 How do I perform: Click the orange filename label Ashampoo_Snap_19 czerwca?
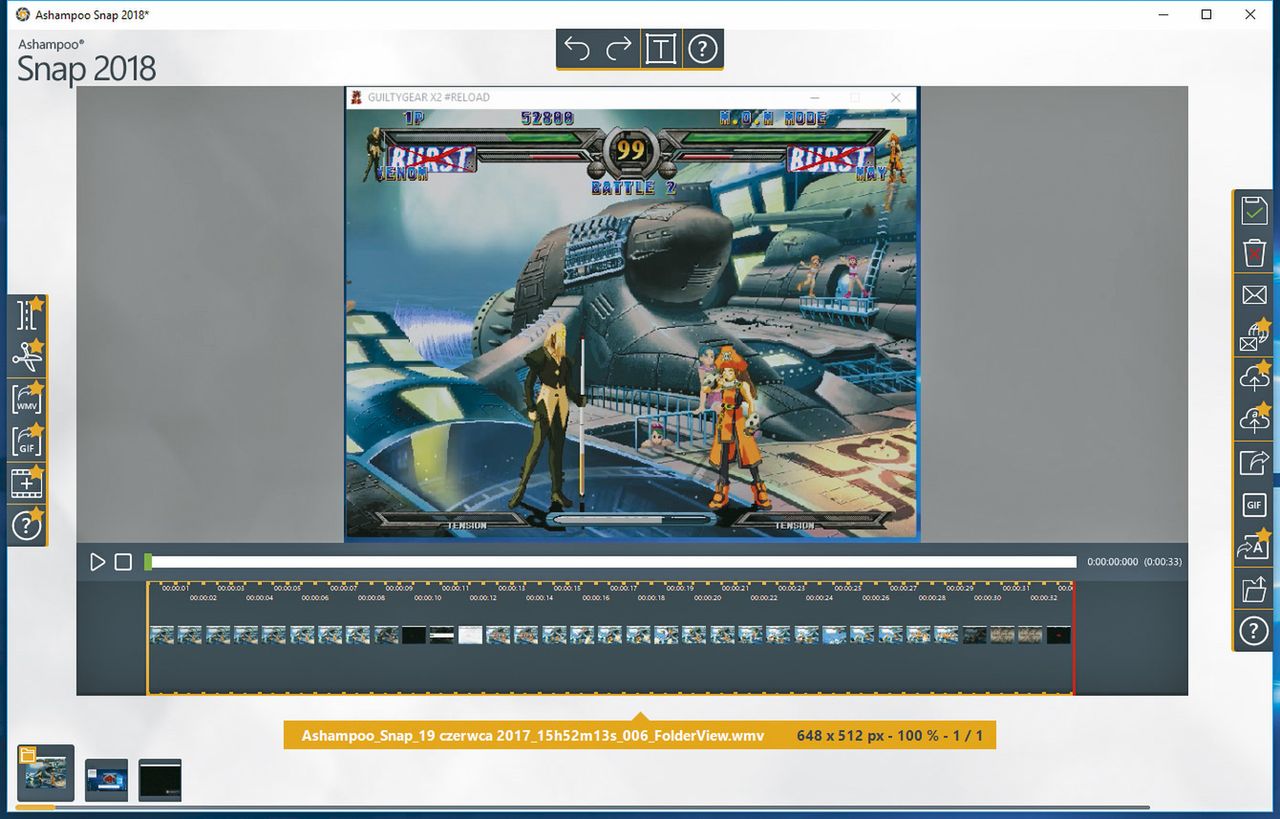(x=533, y=736)
